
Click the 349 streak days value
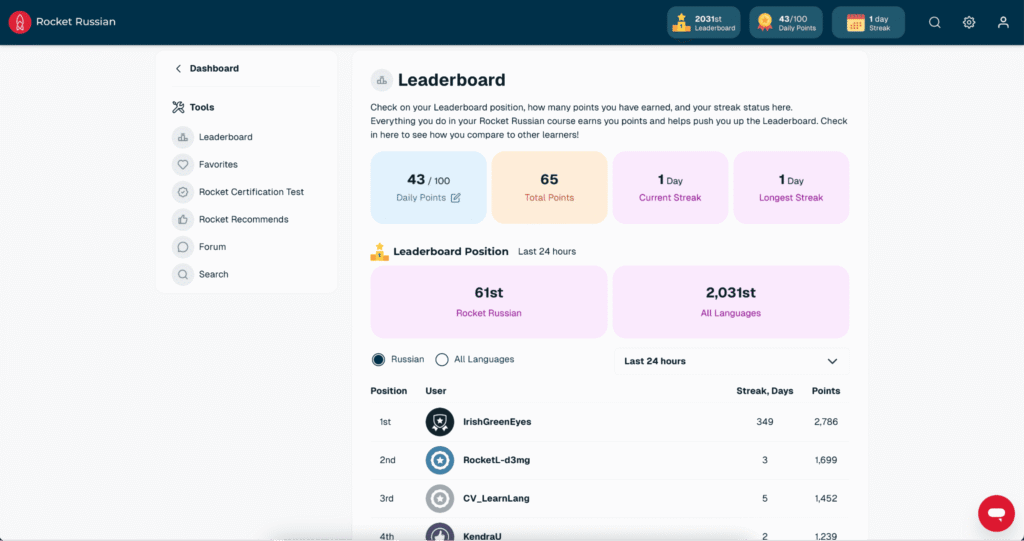[x=765, y=422]
